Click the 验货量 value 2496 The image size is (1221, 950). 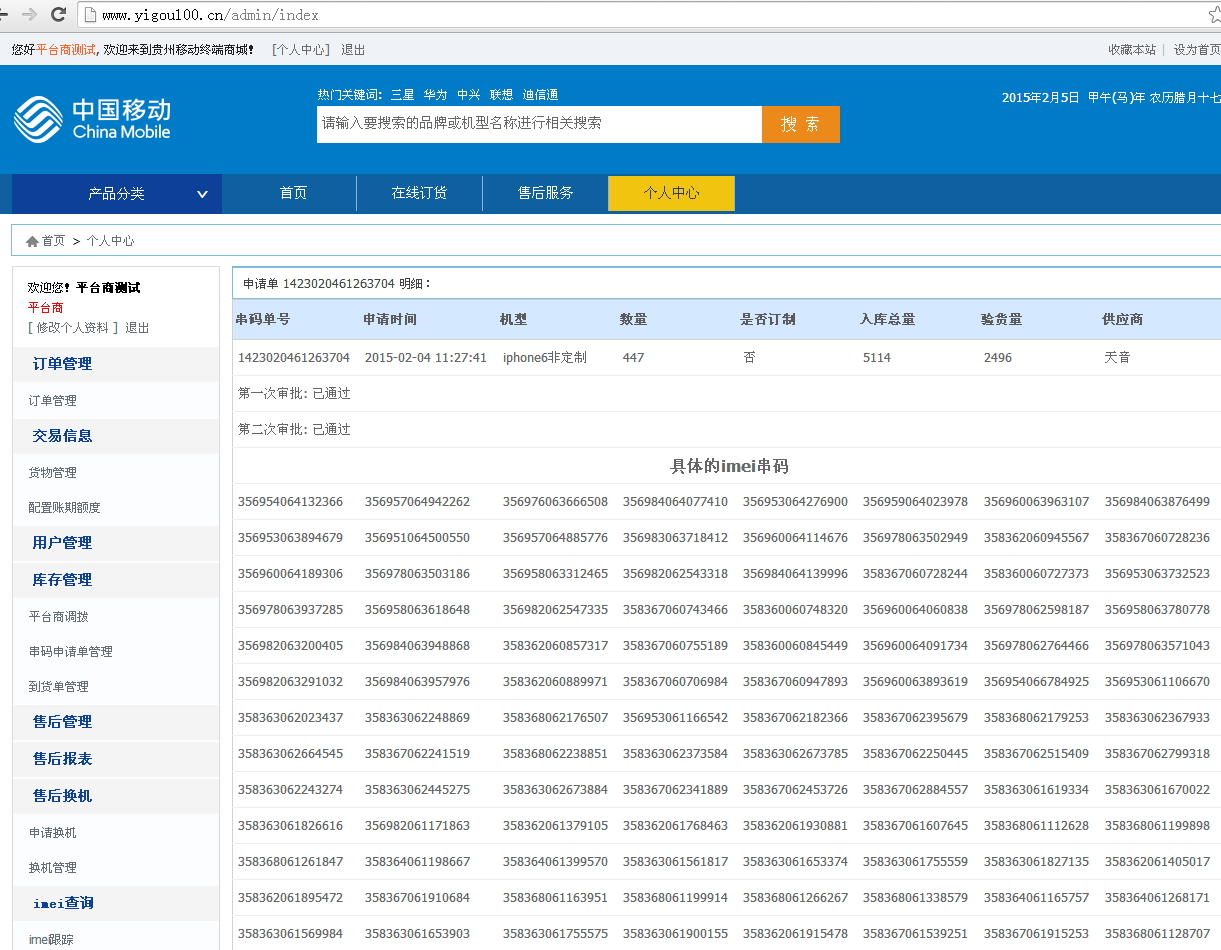998,358
